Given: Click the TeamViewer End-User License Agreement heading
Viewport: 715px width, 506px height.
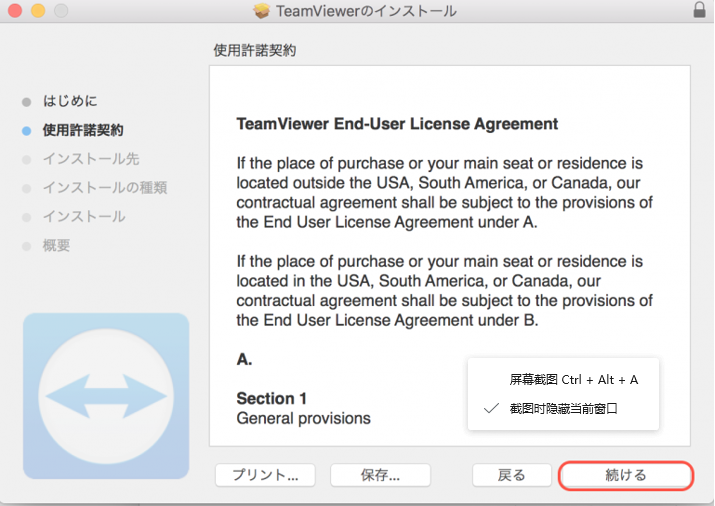Looking at the screenshot, I should click(397, 124).
